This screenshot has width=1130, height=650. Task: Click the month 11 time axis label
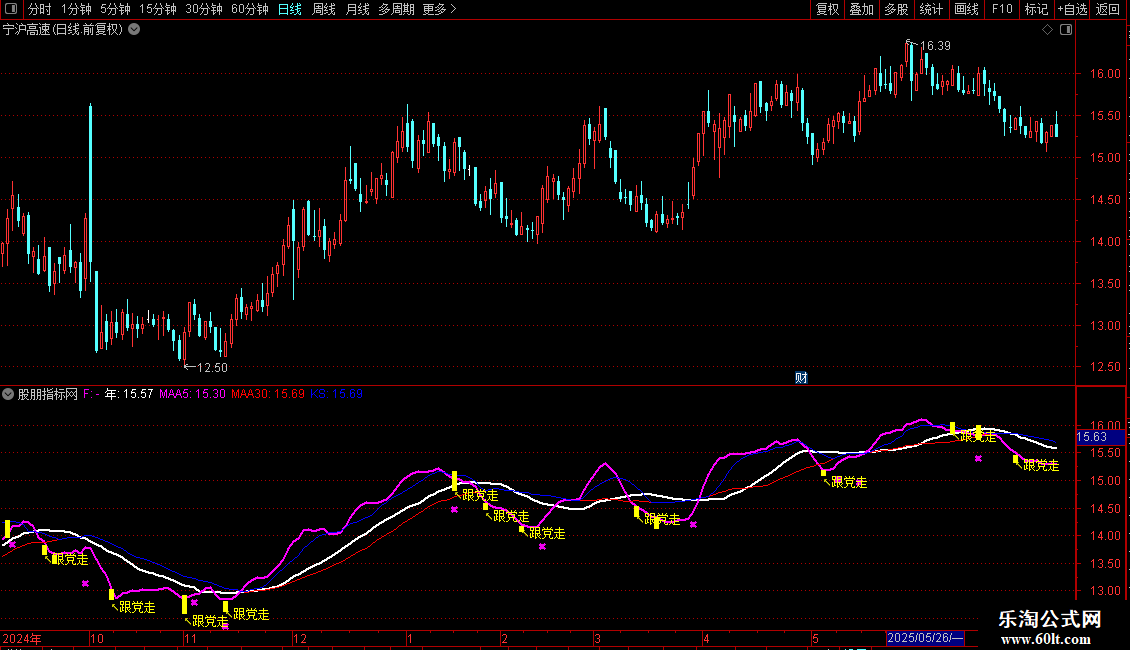[190, 638]
